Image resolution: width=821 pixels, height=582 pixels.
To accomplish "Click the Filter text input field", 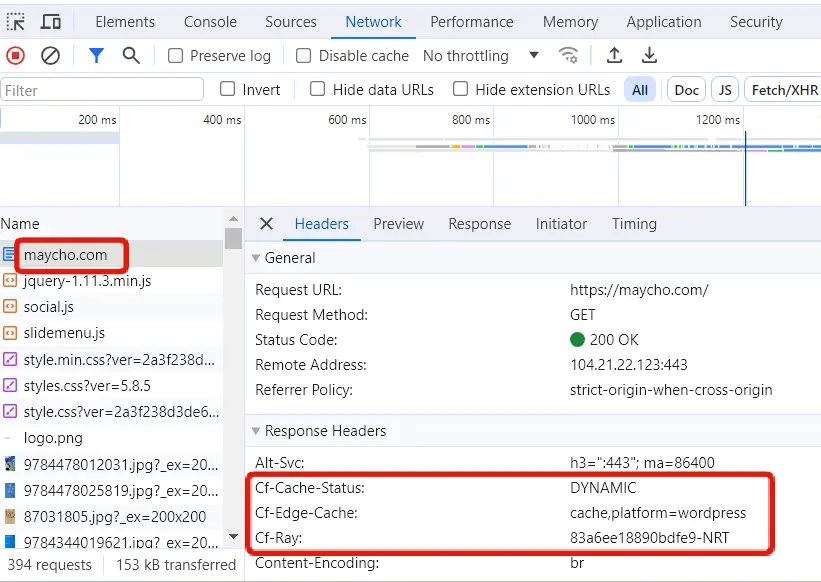I will [x=102, y=90].
